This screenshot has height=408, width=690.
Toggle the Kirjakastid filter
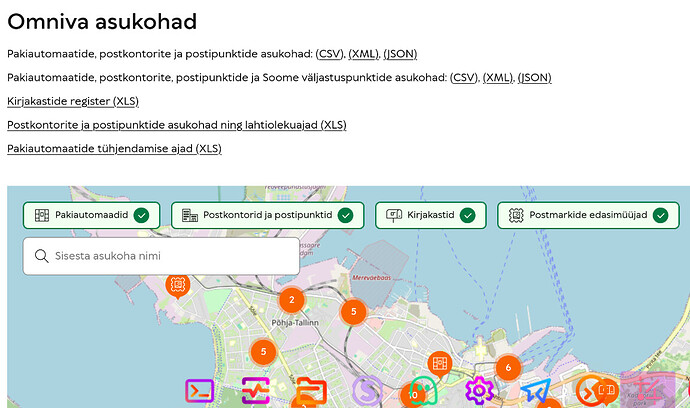pyautogui.click(x=431, y=215)
